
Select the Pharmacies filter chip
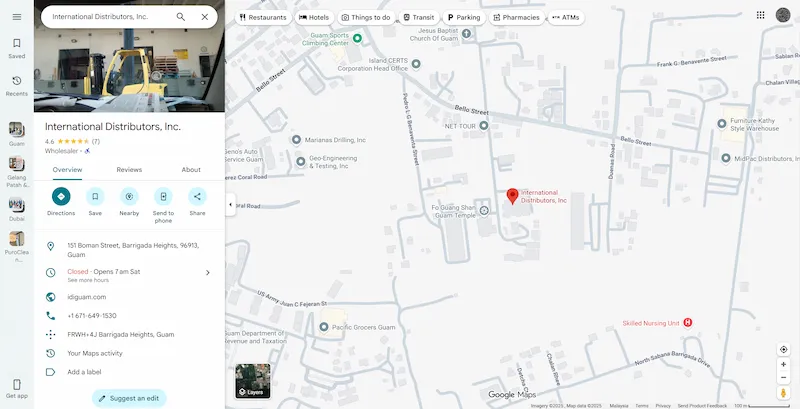516,17
